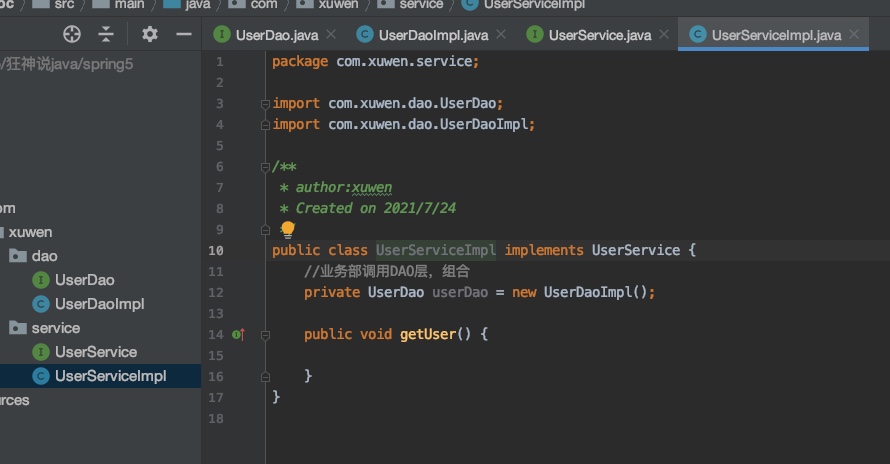Select UserDao interface in project tree
Image resolution: width=890 pixels, height=464 pixels.
coord(84,280)
